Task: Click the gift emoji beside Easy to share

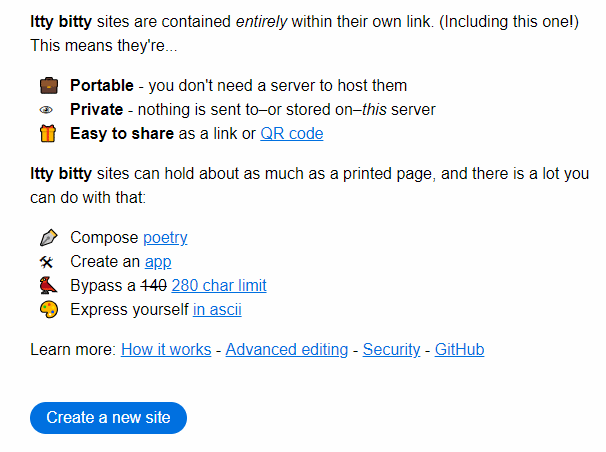Action: point(48,134)
